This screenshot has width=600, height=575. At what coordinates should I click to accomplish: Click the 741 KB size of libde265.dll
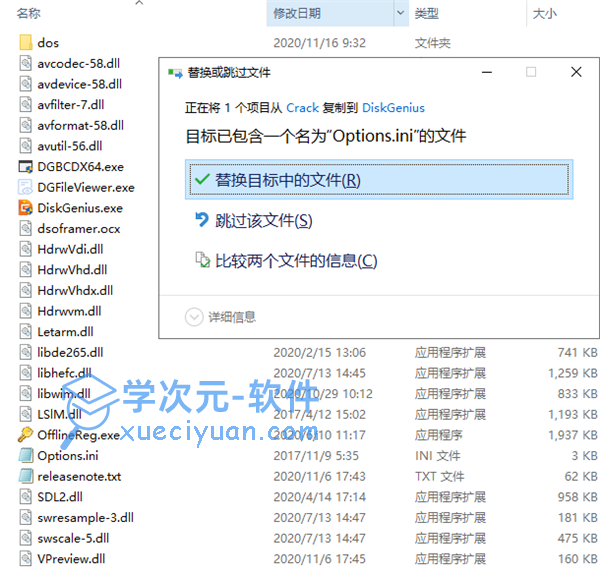[577, 353]
